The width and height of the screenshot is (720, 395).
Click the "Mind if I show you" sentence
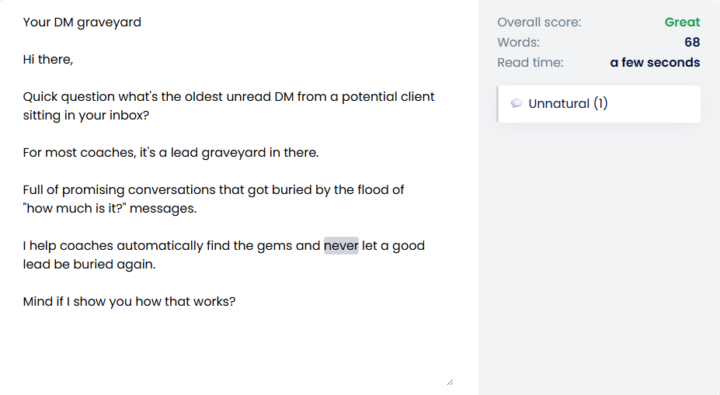tap(129, 302)
